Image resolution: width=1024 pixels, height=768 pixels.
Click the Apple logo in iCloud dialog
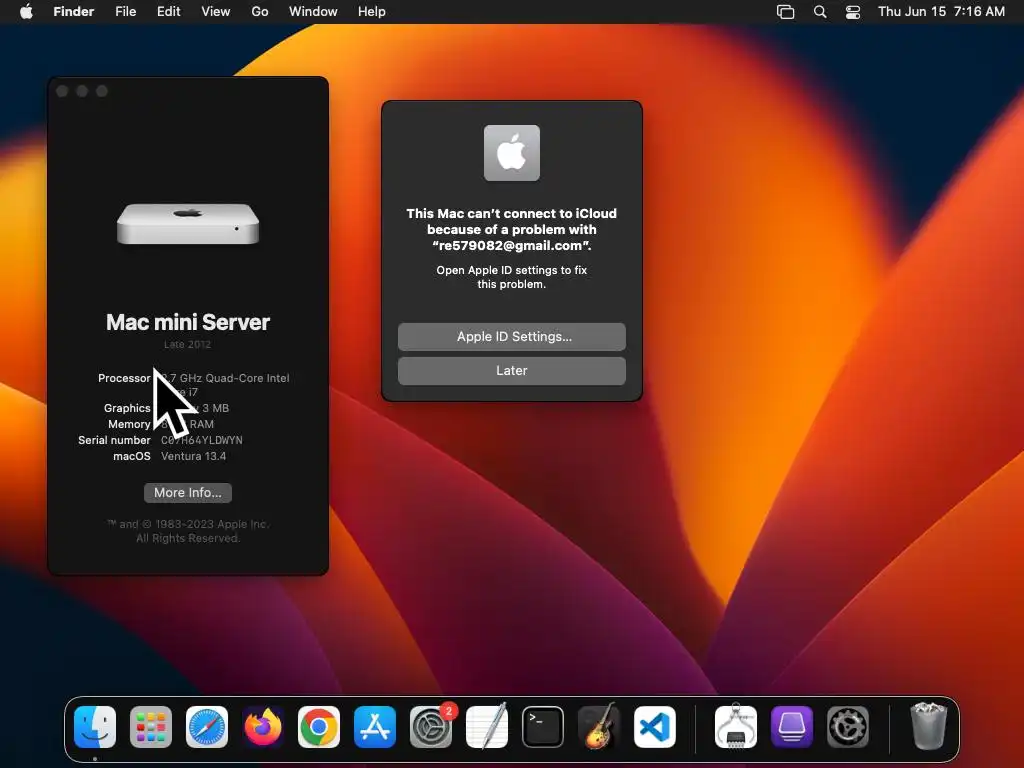point(512,153)
